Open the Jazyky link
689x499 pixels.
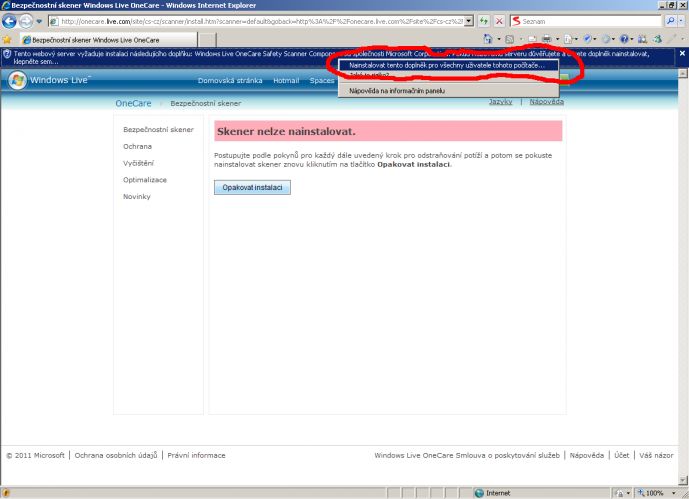(500, 101)
